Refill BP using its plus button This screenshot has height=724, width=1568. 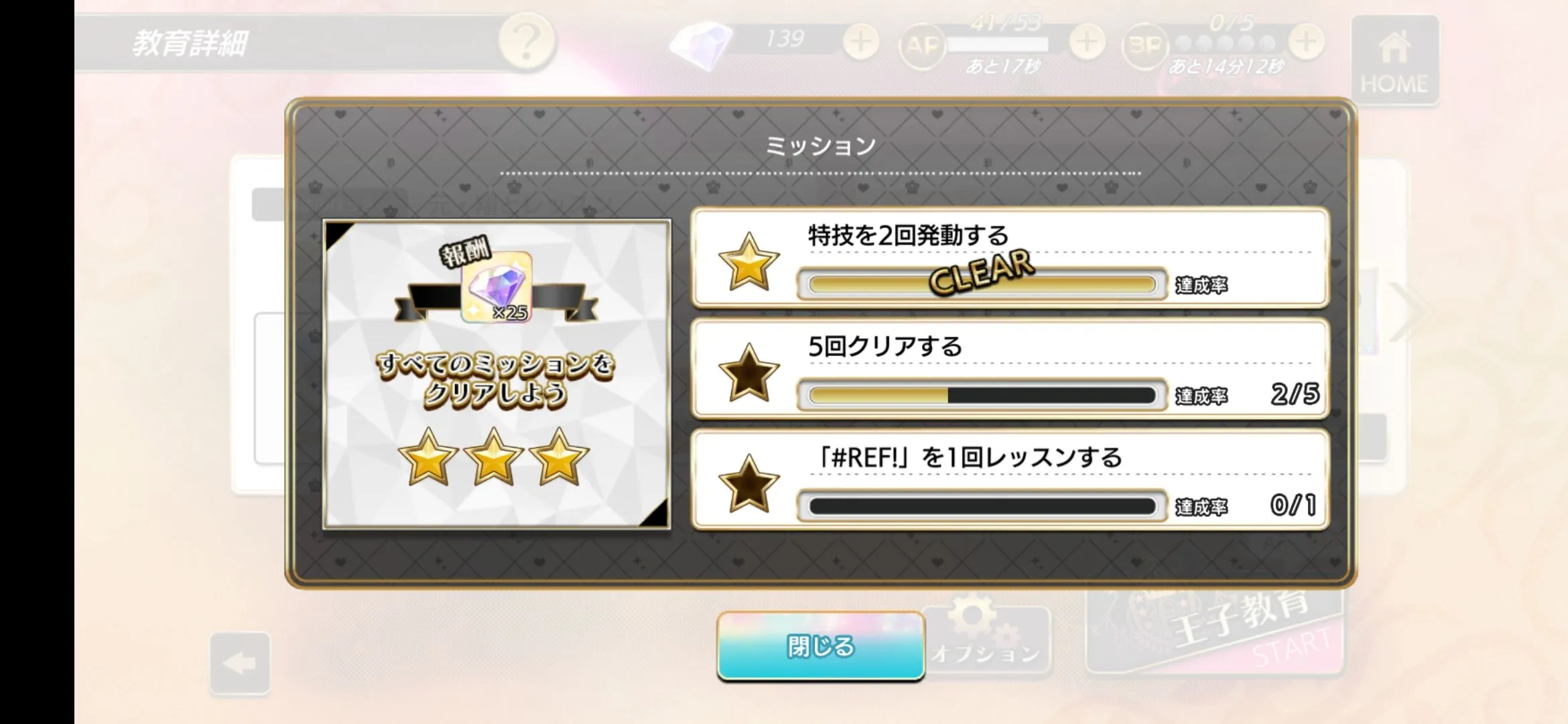coord(1306,42)
